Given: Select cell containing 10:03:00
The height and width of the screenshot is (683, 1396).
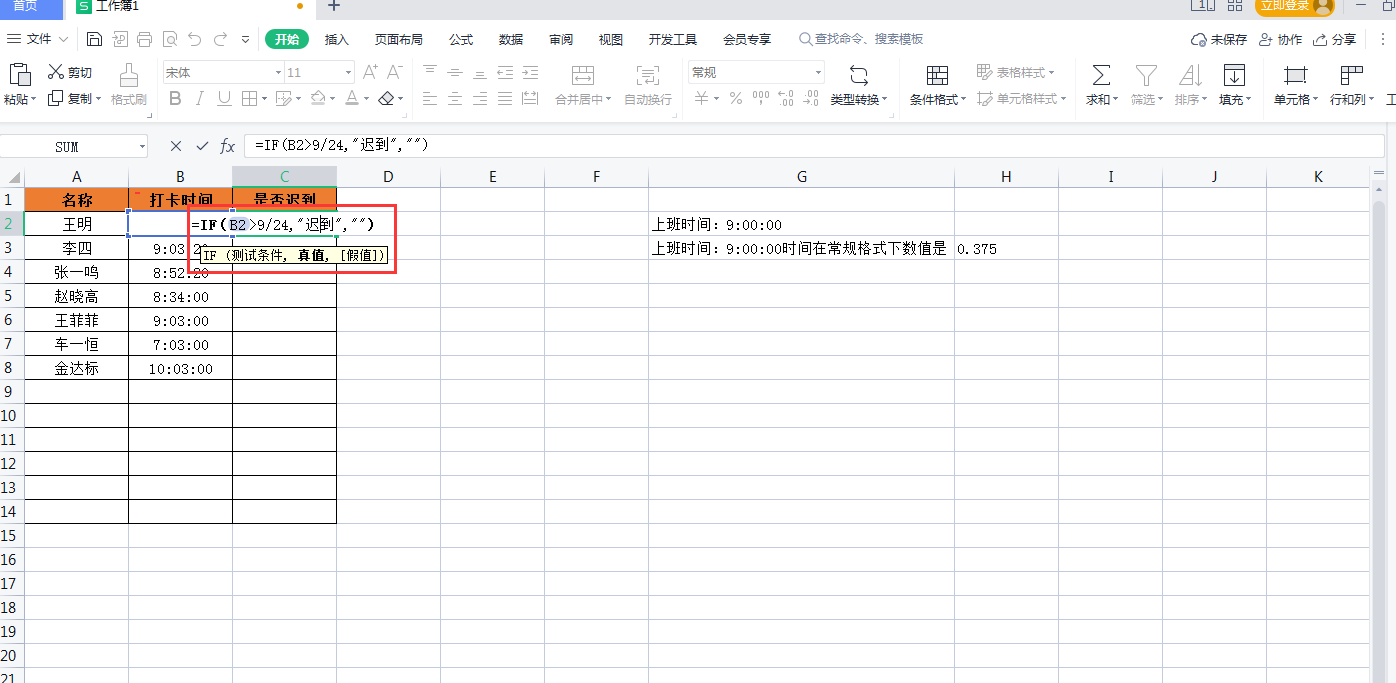Looking at the screenshot, I should coord(181,369).
